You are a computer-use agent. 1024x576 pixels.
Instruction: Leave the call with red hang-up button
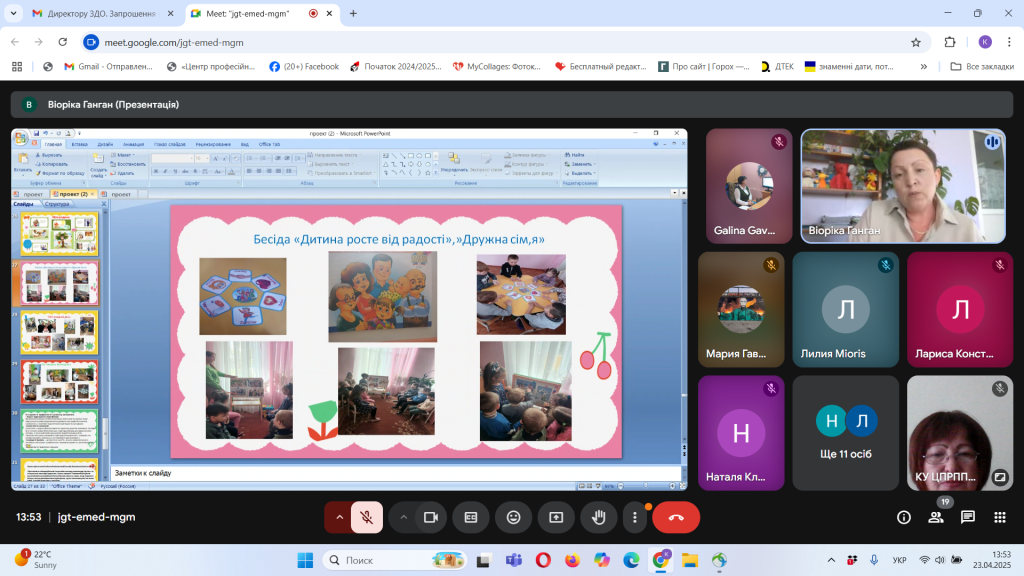coord(676,517)
